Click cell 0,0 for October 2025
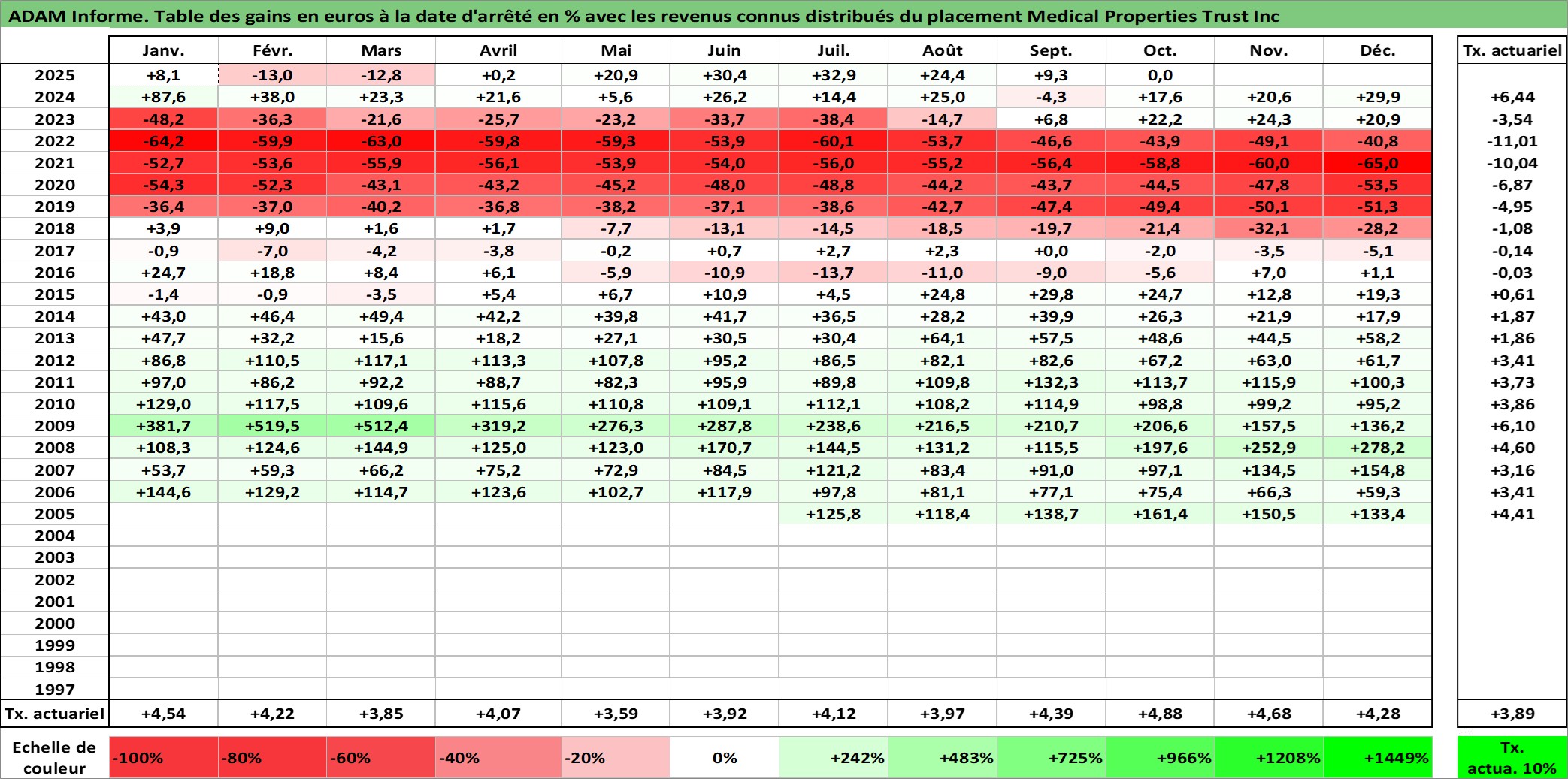1568x779 pixels. tap(1160, 75)
